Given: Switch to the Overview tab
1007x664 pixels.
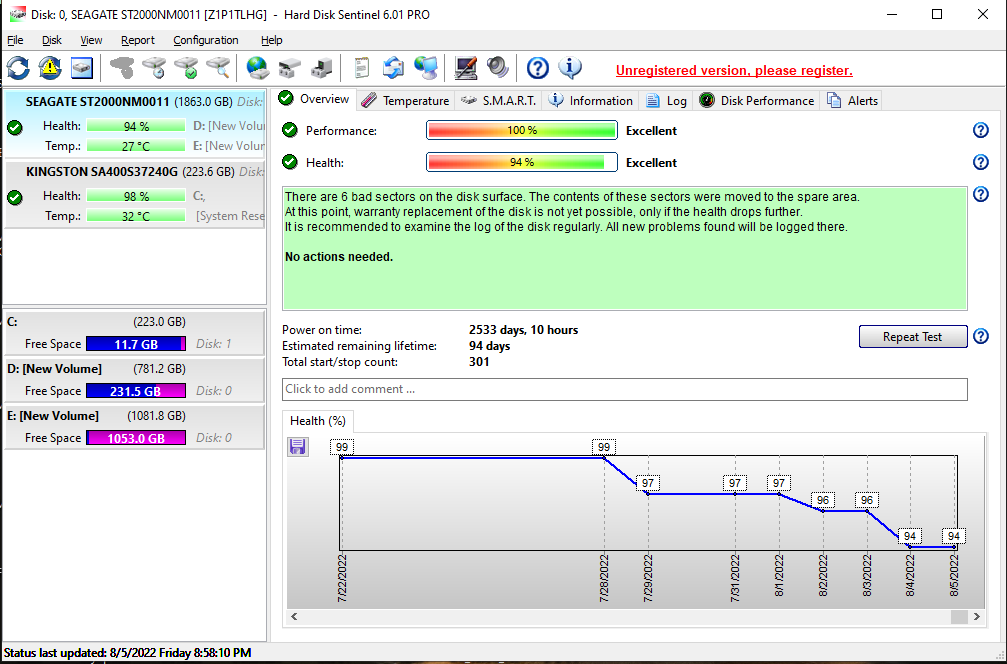Looking at the screenshot, I should point(315,100).
